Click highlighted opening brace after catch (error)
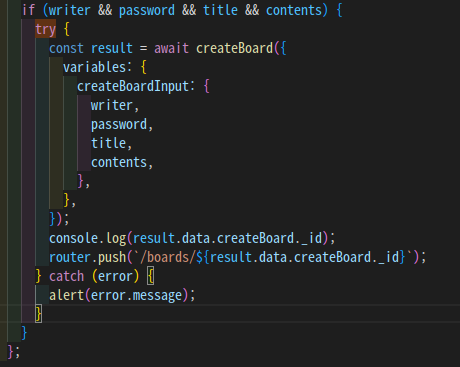The width and height of the screenshot is (460, 367). coord(150,276)
